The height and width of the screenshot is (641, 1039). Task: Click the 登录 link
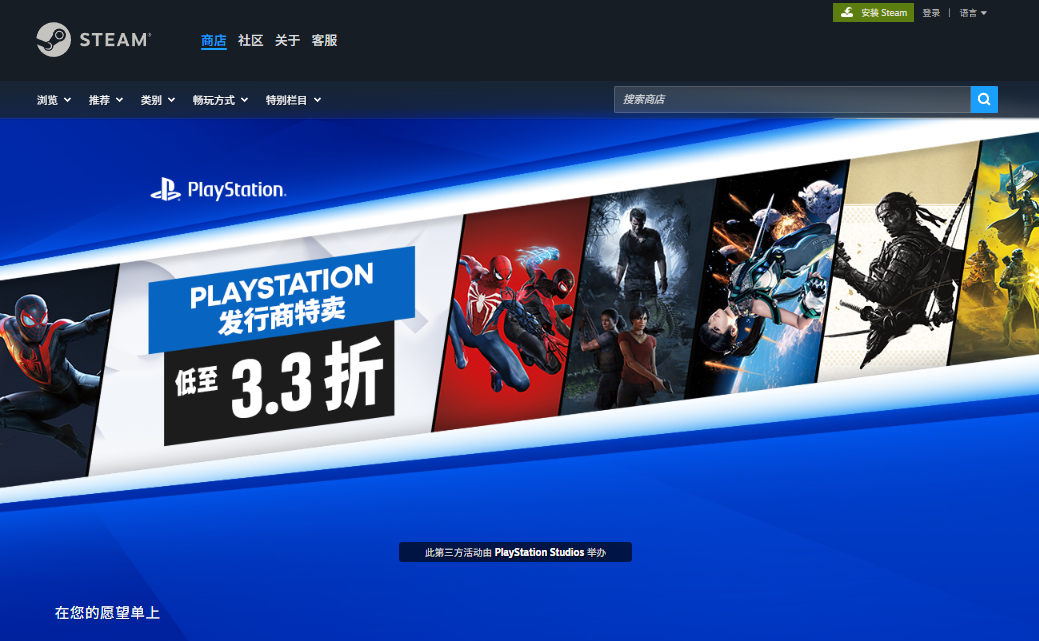click(930, 12)
